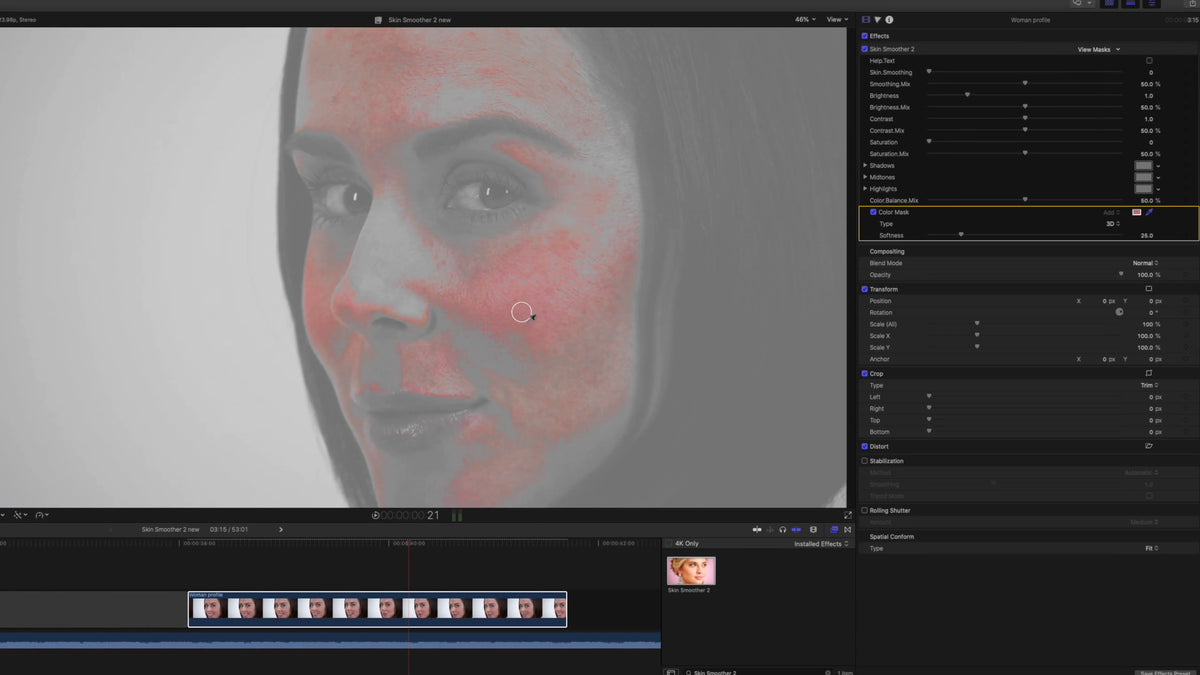
Task: Enable the Stabilization checkbox
Action: pyautogui.click(x=865, y=461)
